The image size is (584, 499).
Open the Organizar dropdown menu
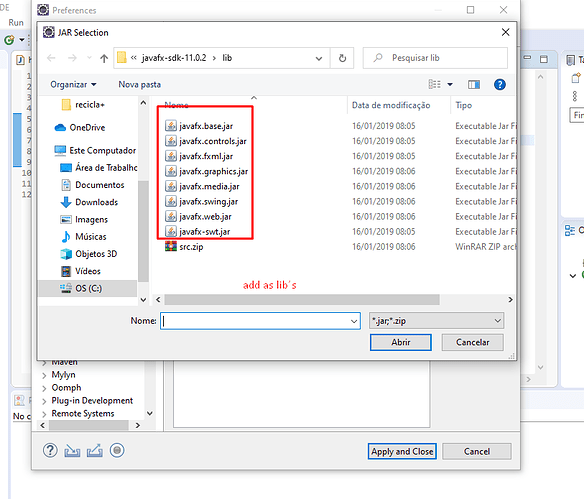pyautogui.click(x=73, y=85)
